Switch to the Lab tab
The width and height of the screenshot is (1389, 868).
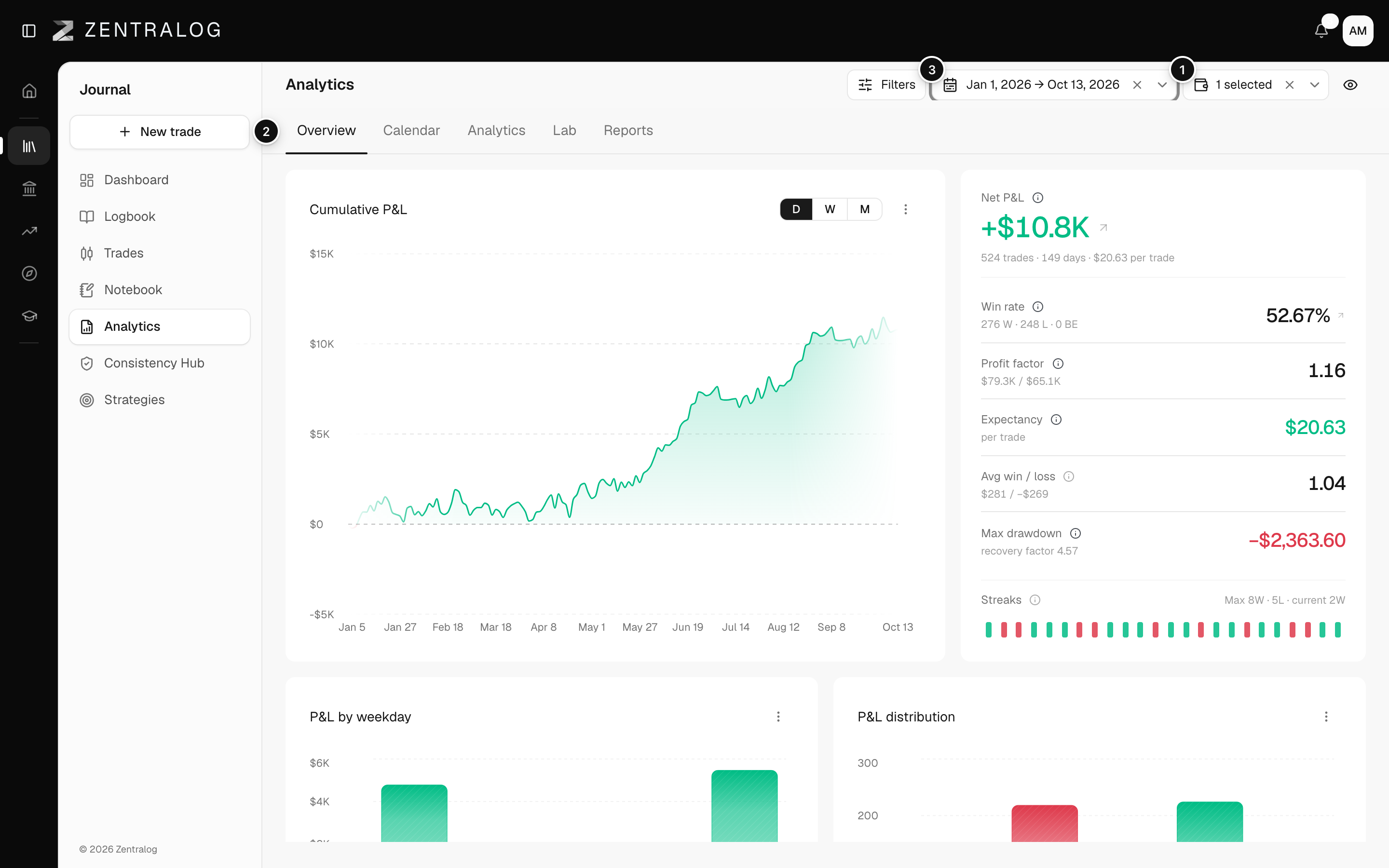[564, 130]
